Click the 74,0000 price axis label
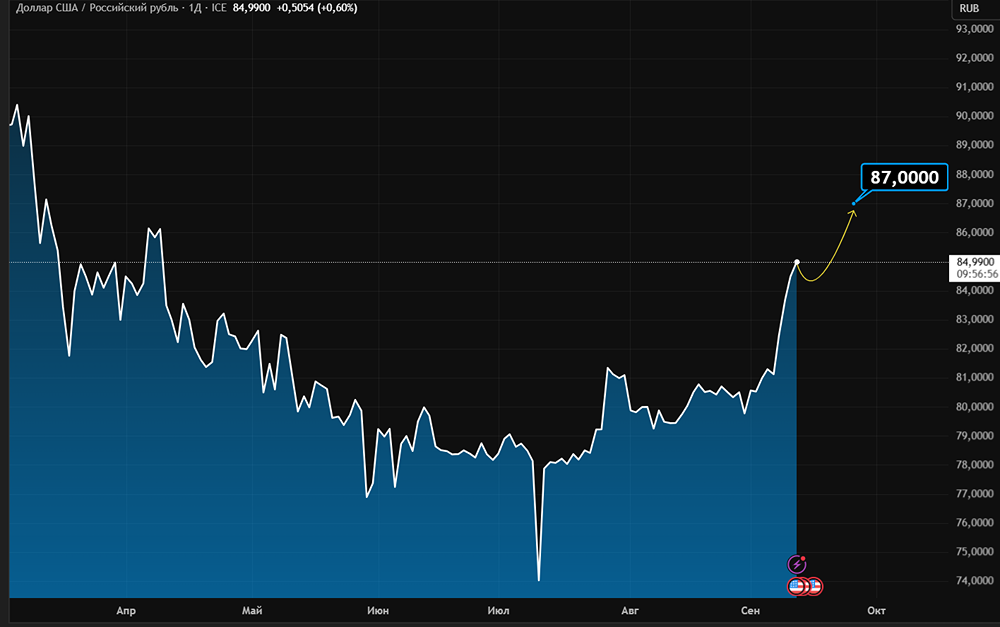The width and height of the screenshot is (1000, 627). (x=974, y=580)
